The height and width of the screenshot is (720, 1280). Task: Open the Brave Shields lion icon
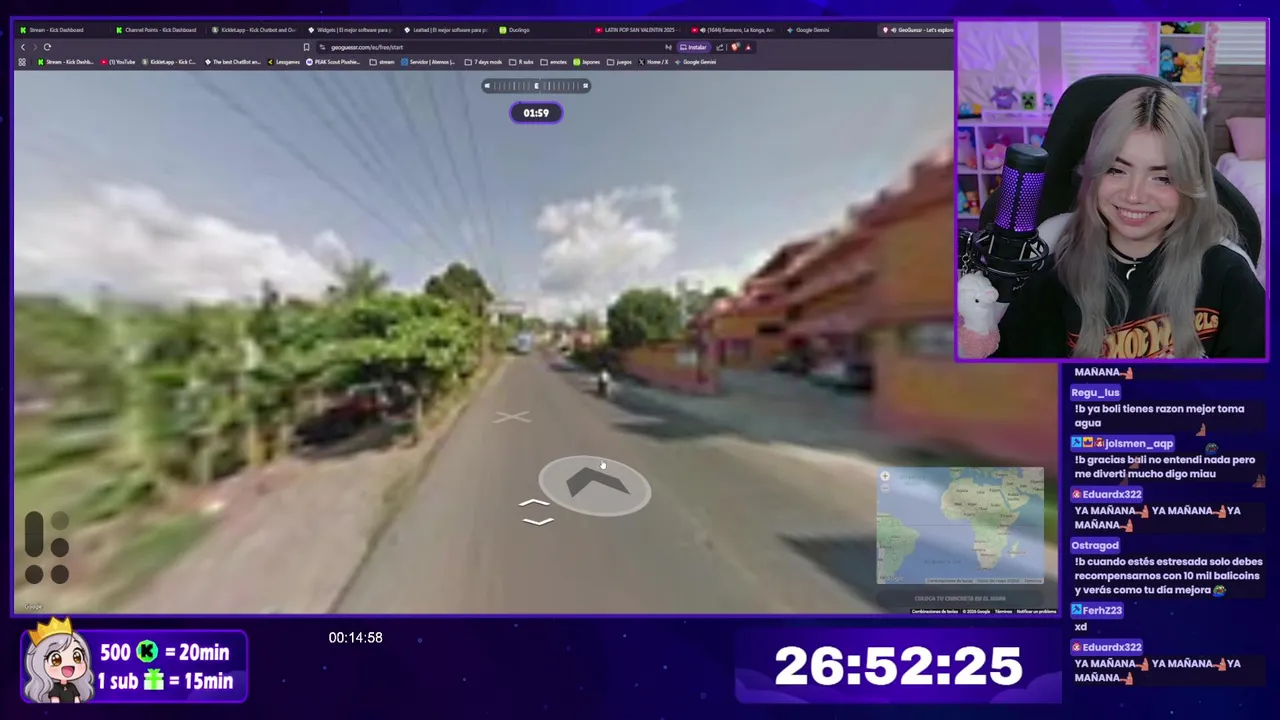(x=735, y=47)
